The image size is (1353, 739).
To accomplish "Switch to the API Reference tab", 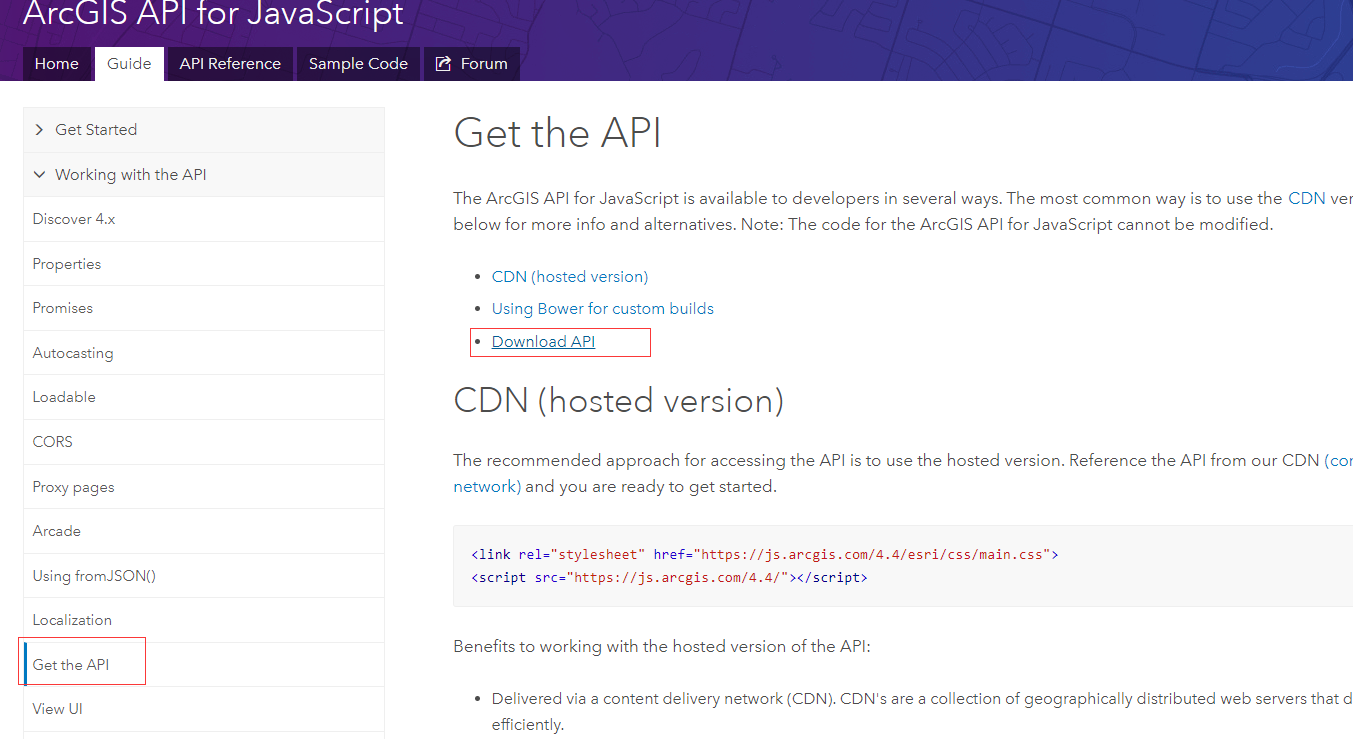I will (x=230, y=64).
